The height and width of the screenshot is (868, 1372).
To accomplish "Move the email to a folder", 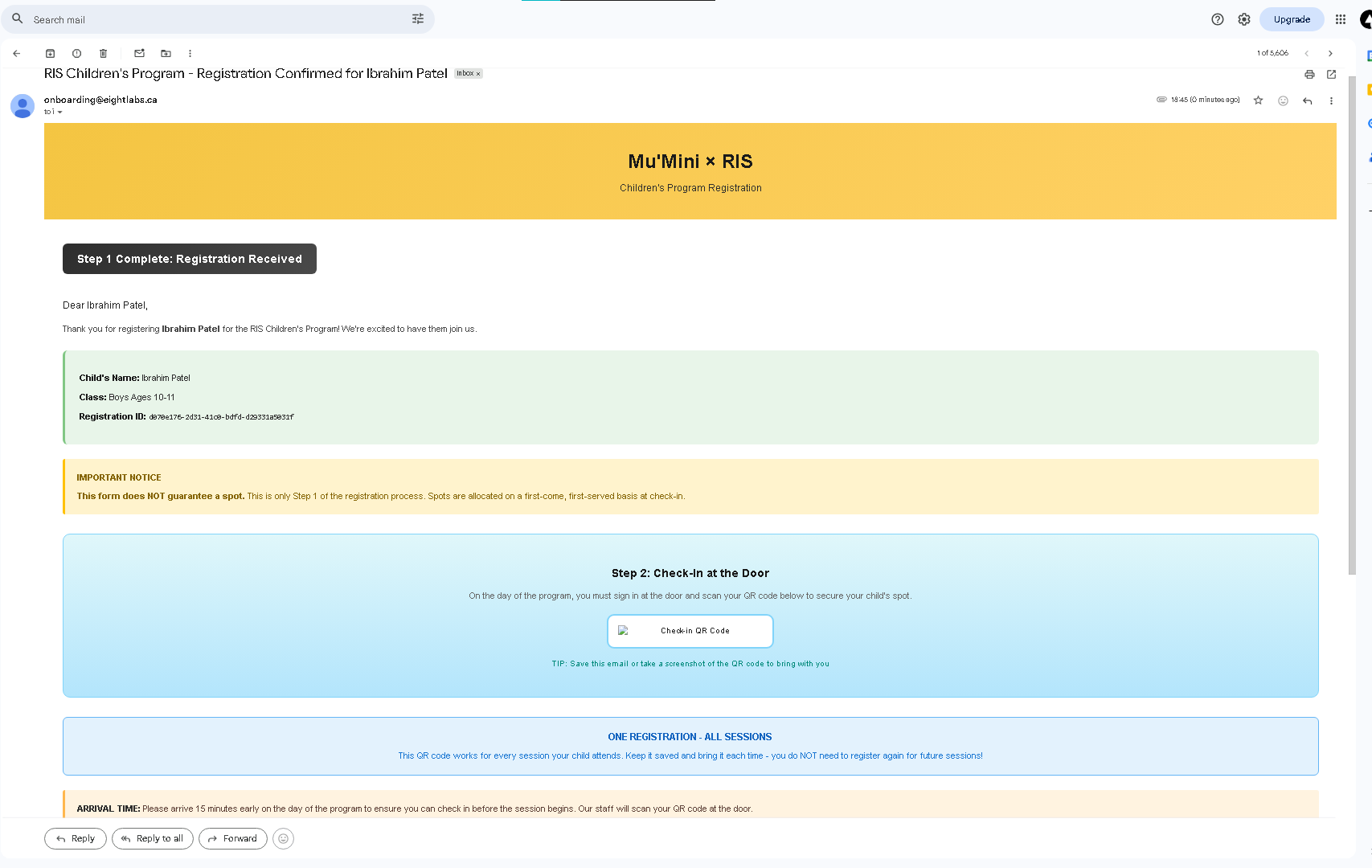I will (x=166, y=53).
